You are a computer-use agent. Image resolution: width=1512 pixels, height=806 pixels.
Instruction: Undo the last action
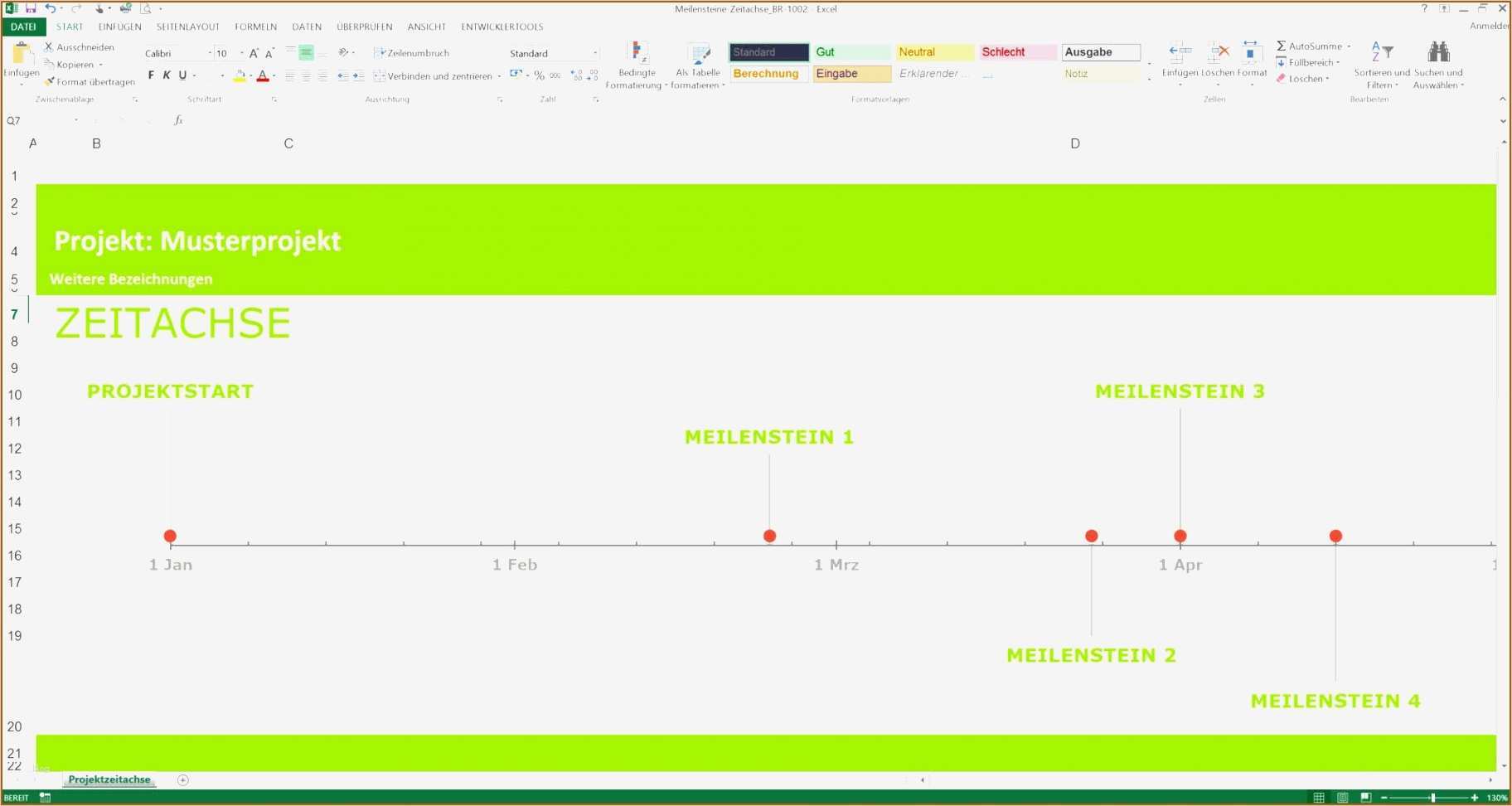click(51, 8)
